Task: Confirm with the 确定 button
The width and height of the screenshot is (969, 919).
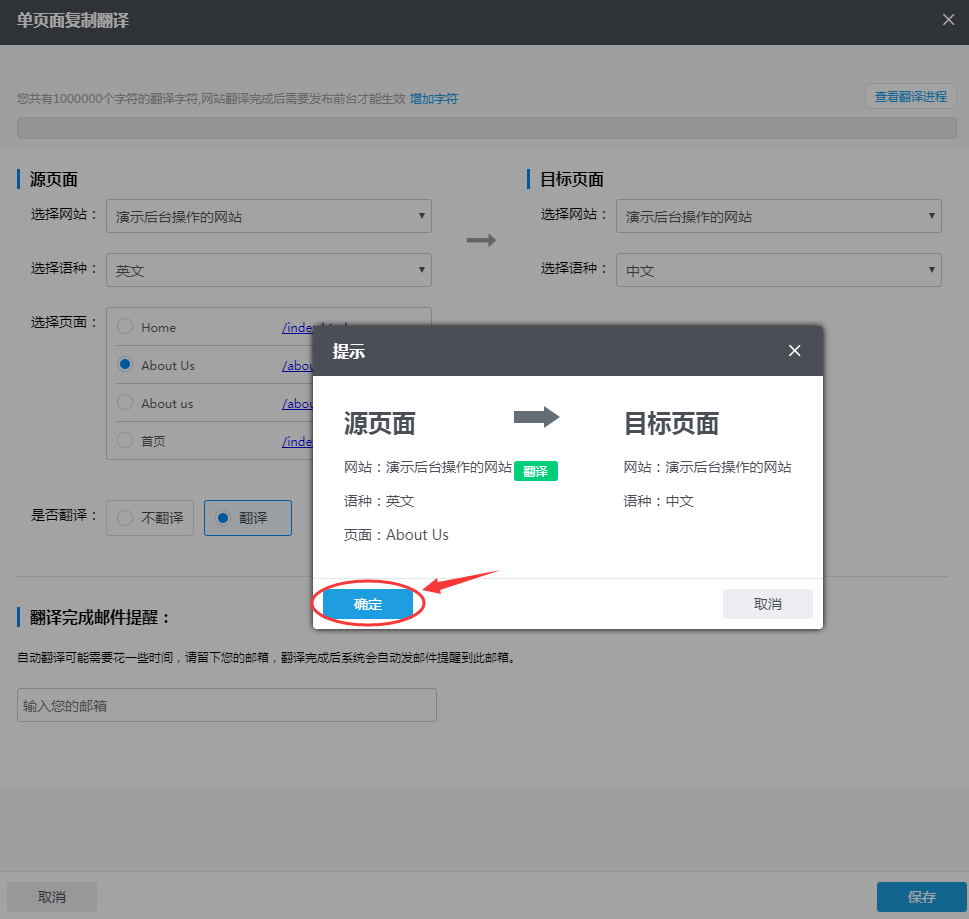Action: pyautogui.click(x=368, y=603)
